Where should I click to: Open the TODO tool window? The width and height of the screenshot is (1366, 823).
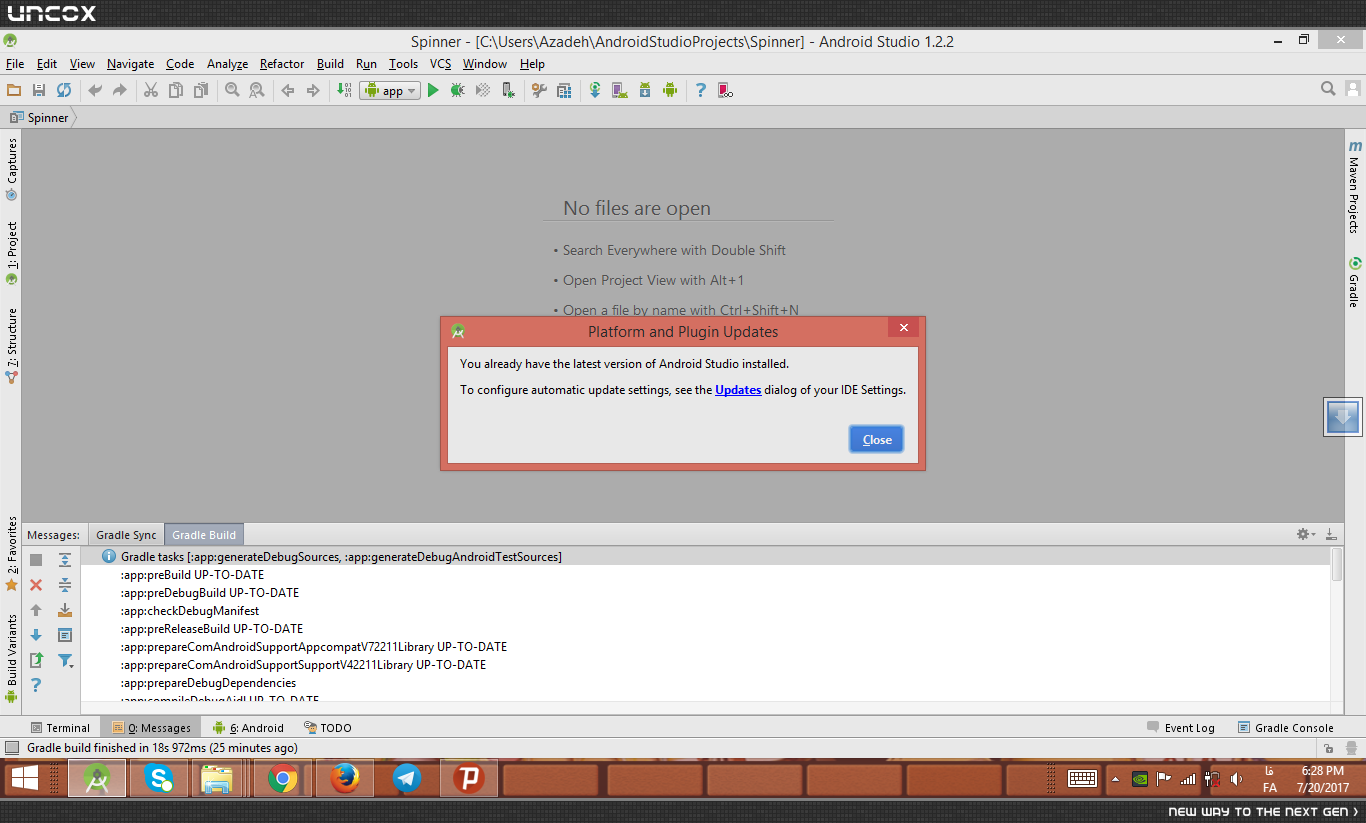[x=328, y=728]
